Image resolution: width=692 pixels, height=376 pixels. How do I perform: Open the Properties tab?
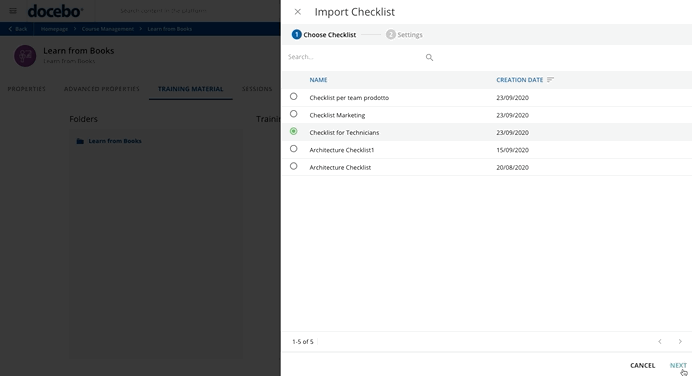click(x=26, y=89)
